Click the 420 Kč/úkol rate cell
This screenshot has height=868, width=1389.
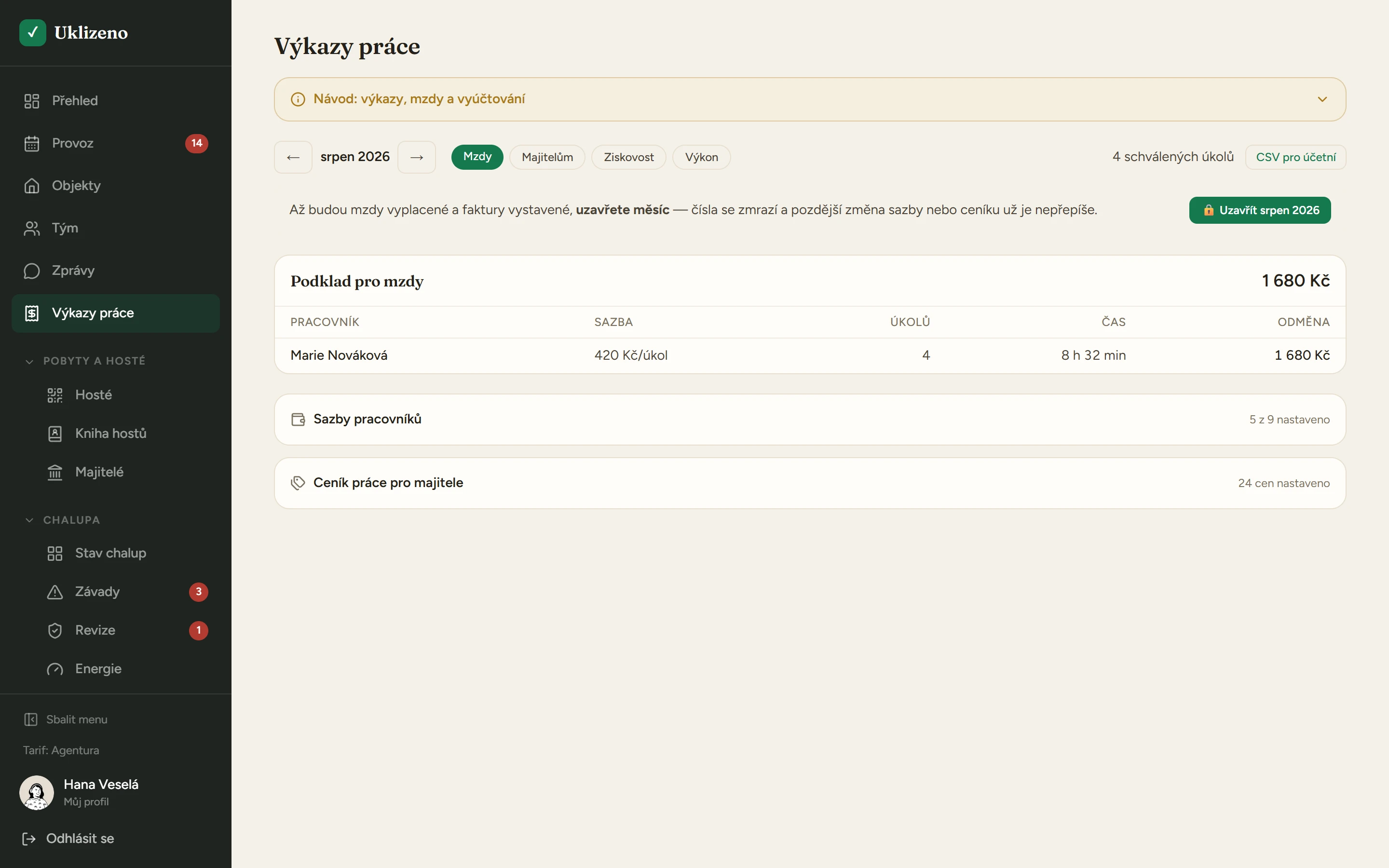click(631, 355)
